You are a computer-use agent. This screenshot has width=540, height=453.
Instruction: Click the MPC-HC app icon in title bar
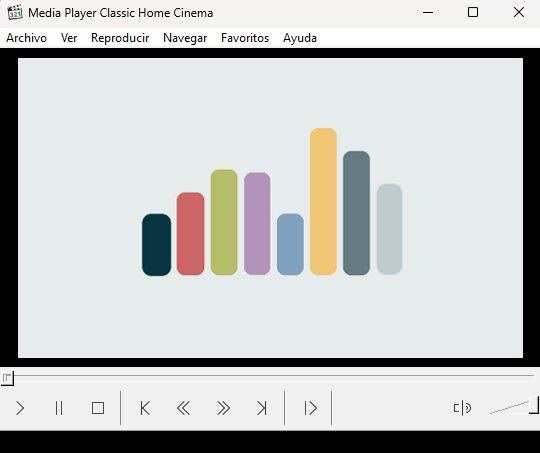click(x=15, y=12)
